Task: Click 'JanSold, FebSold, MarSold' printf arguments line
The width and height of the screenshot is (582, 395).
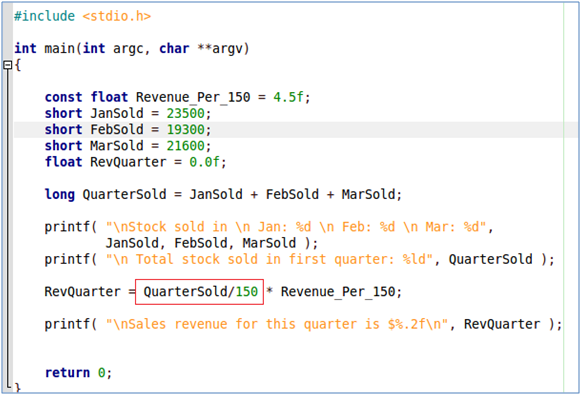Action: 201,243
